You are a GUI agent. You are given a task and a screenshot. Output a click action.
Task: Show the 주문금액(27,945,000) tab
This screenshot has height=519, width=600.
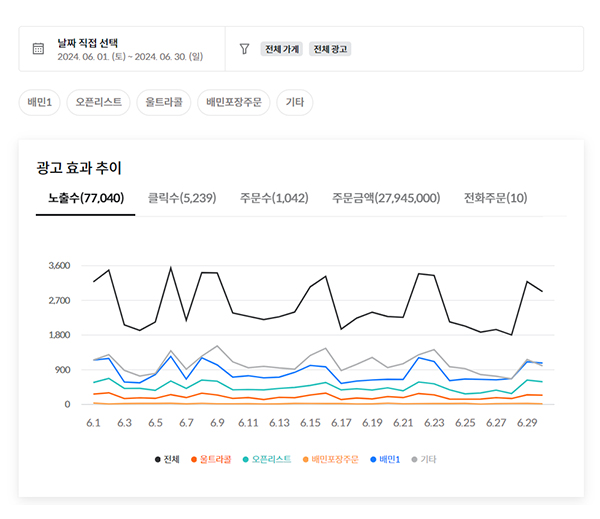[x=386, y=198]
